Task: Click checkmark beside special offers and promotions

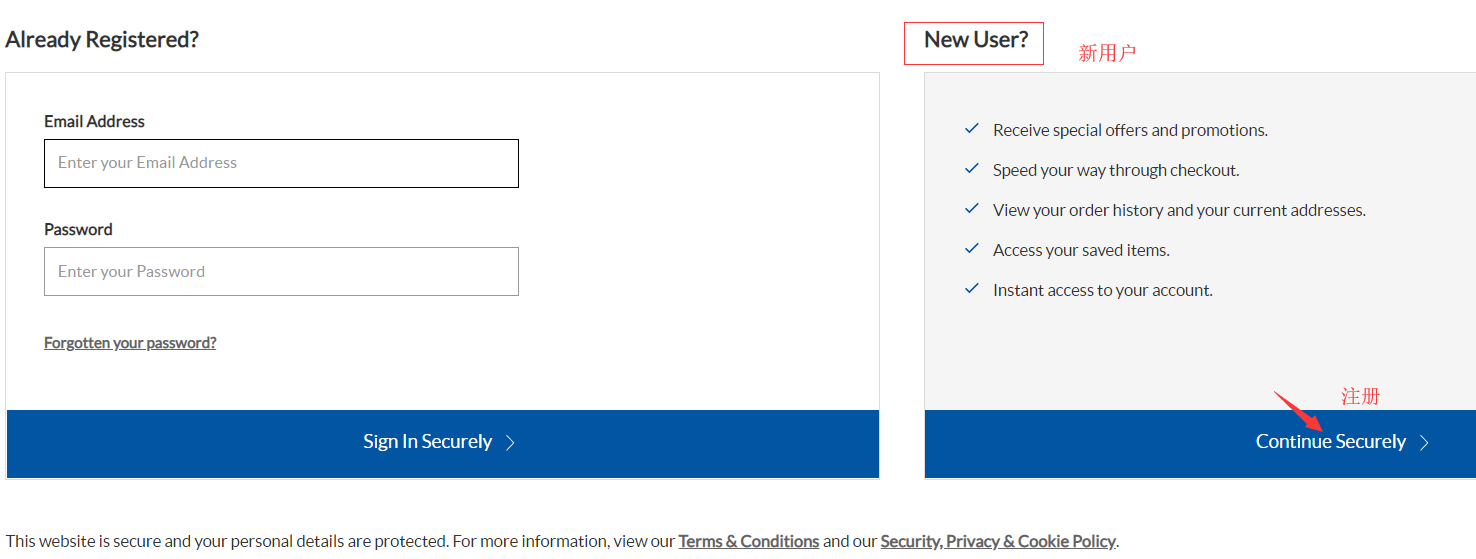Action: click(971, 129)
